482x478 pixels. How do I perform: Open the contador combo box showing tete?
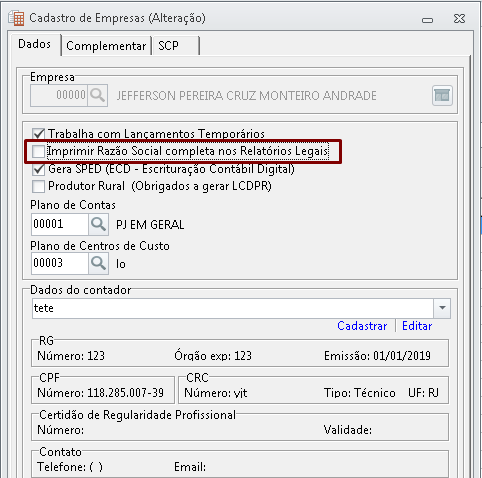coord(241,308)
